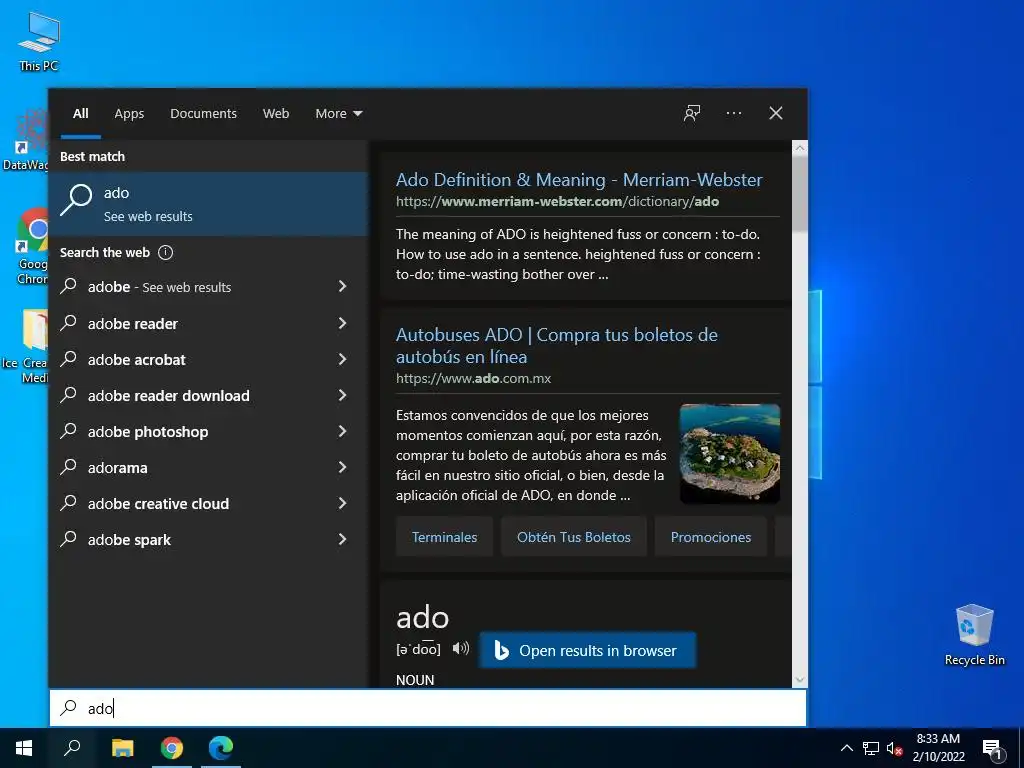Click Open results in browser
Viewport: 1024px width, 768px height.
588,650
